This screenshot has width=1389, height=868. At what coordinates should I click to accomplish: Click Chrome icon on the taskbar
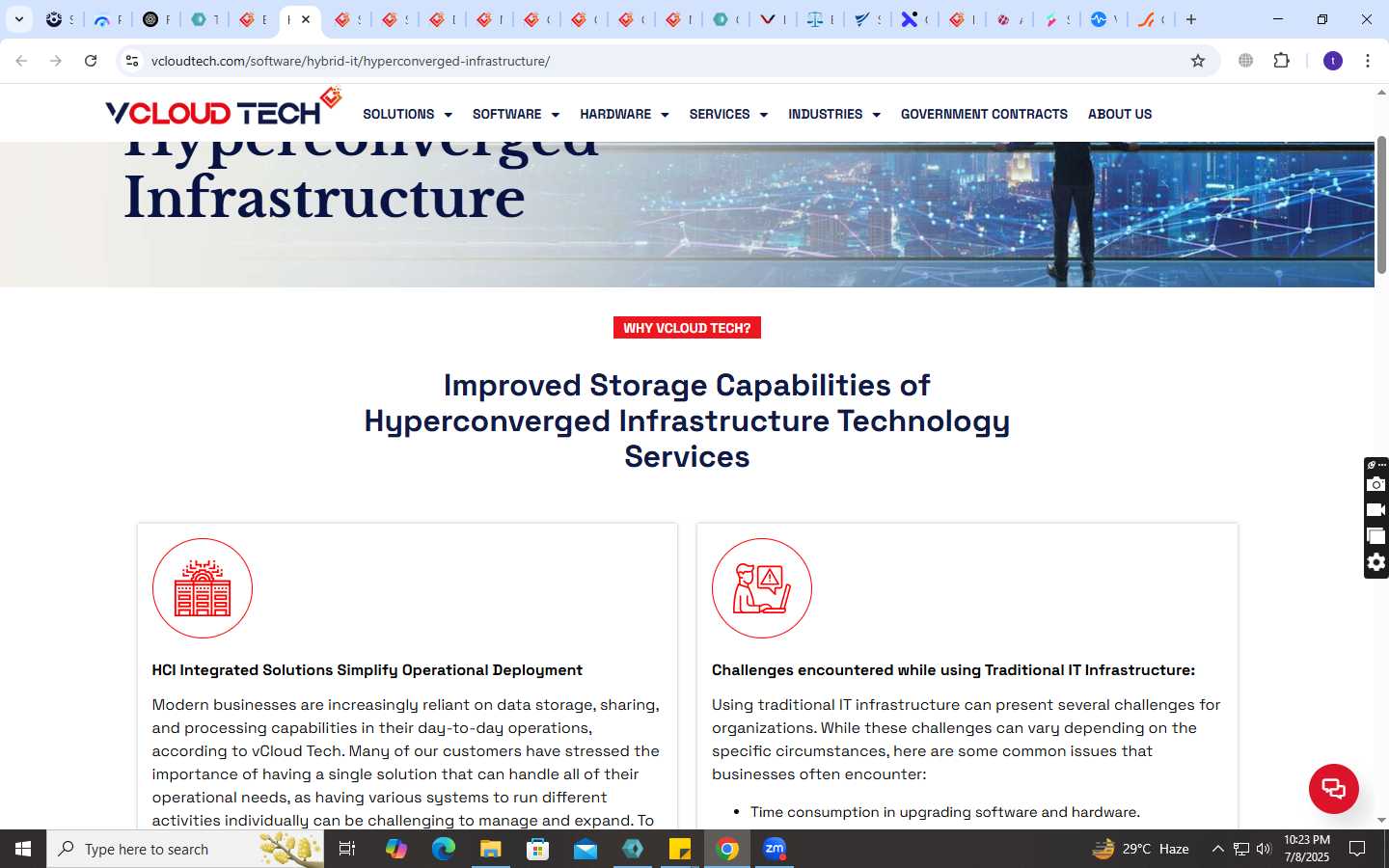click(x=727, y=849)
